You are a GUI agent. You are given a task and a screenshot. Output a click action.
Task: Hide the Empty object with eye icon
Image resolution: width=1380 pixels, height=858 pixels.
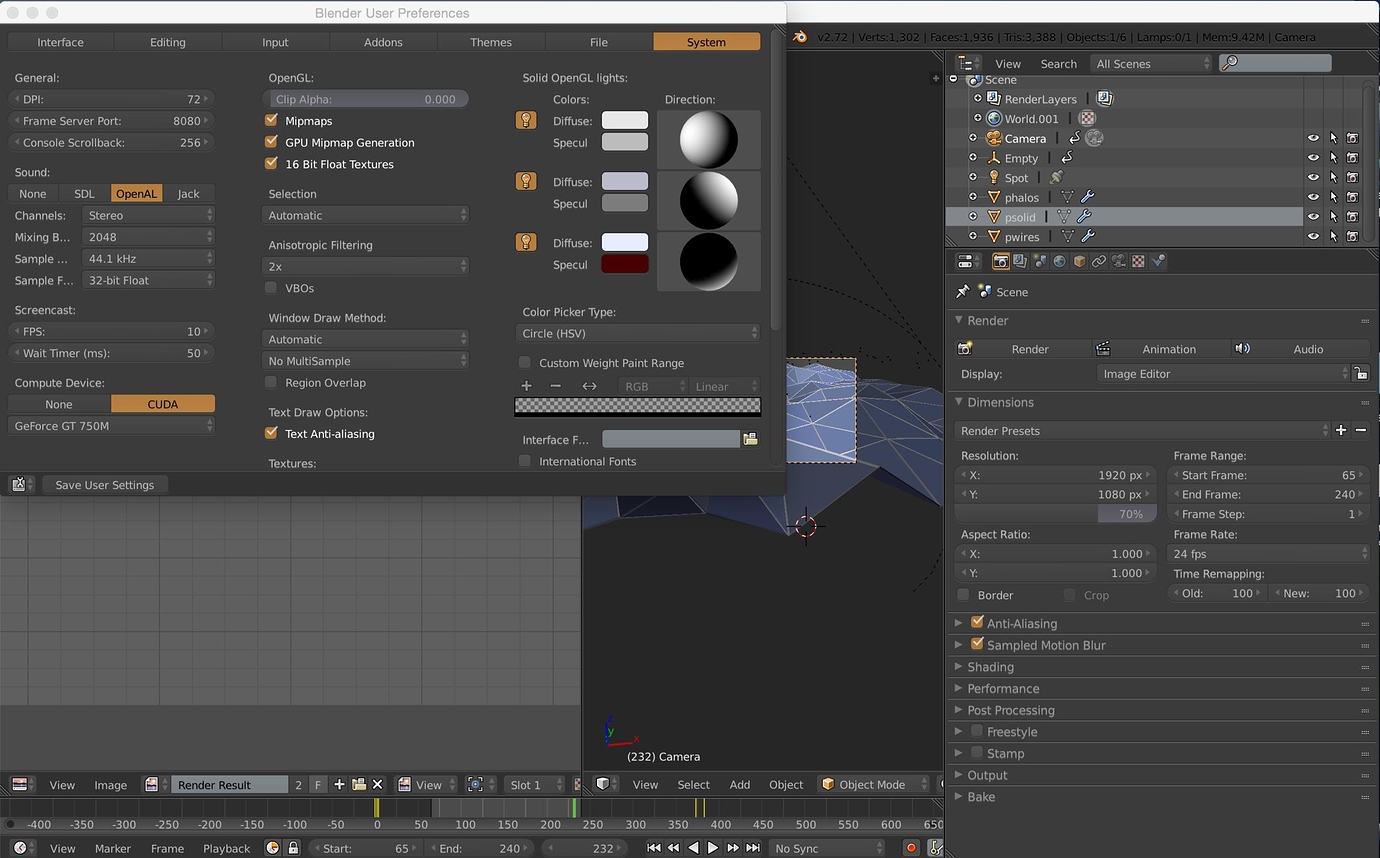coord(1313,158)
